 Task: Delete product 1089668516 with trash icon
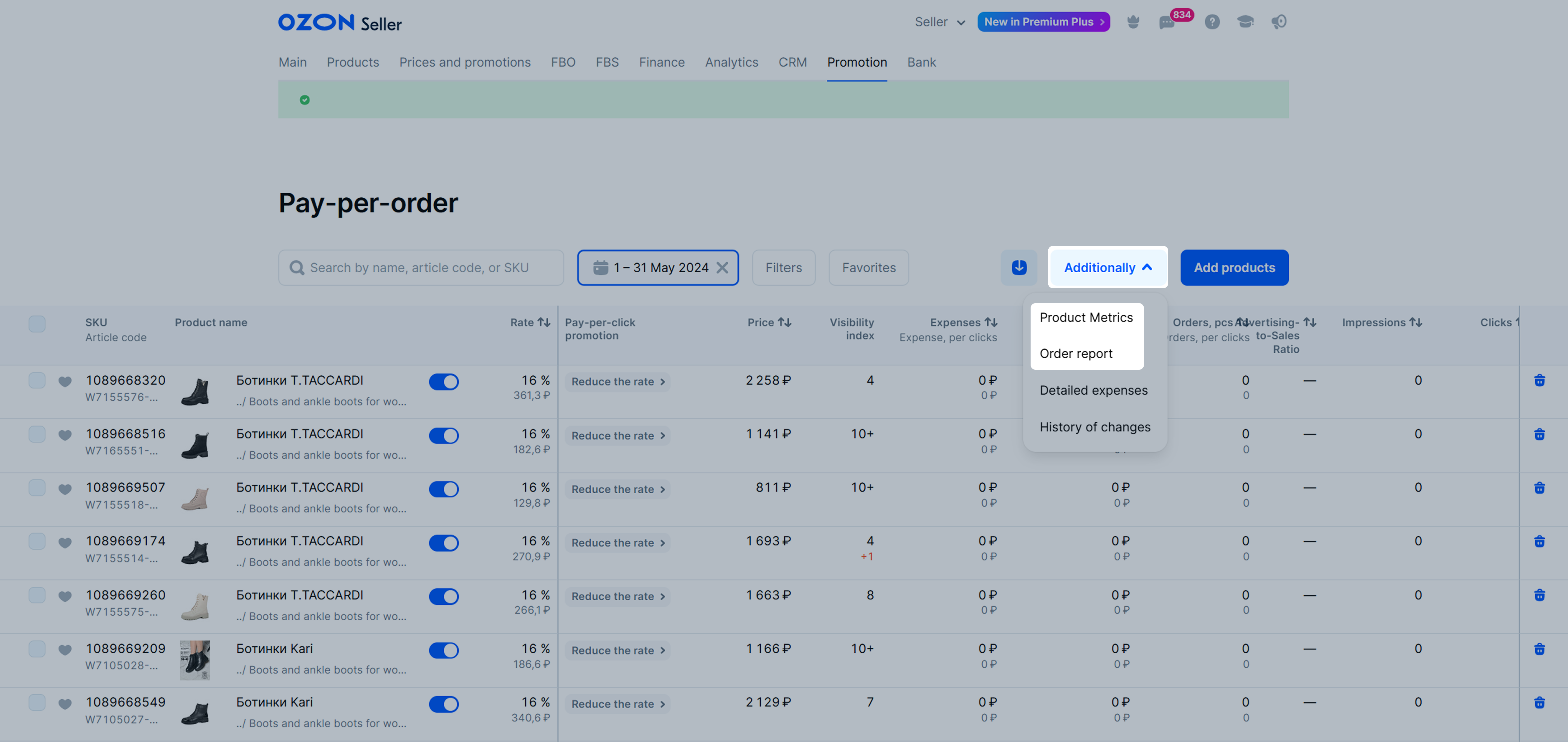click(1539, 434)
